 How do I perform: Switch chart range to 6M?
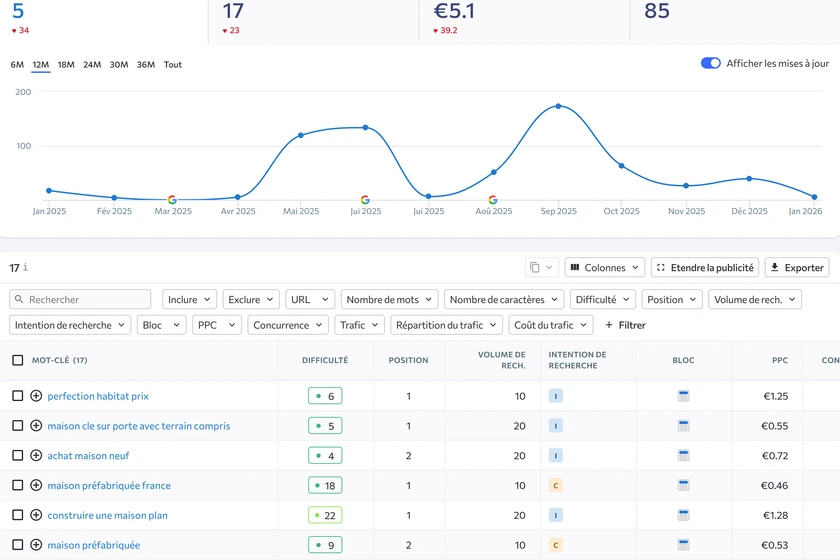point(17,65)
